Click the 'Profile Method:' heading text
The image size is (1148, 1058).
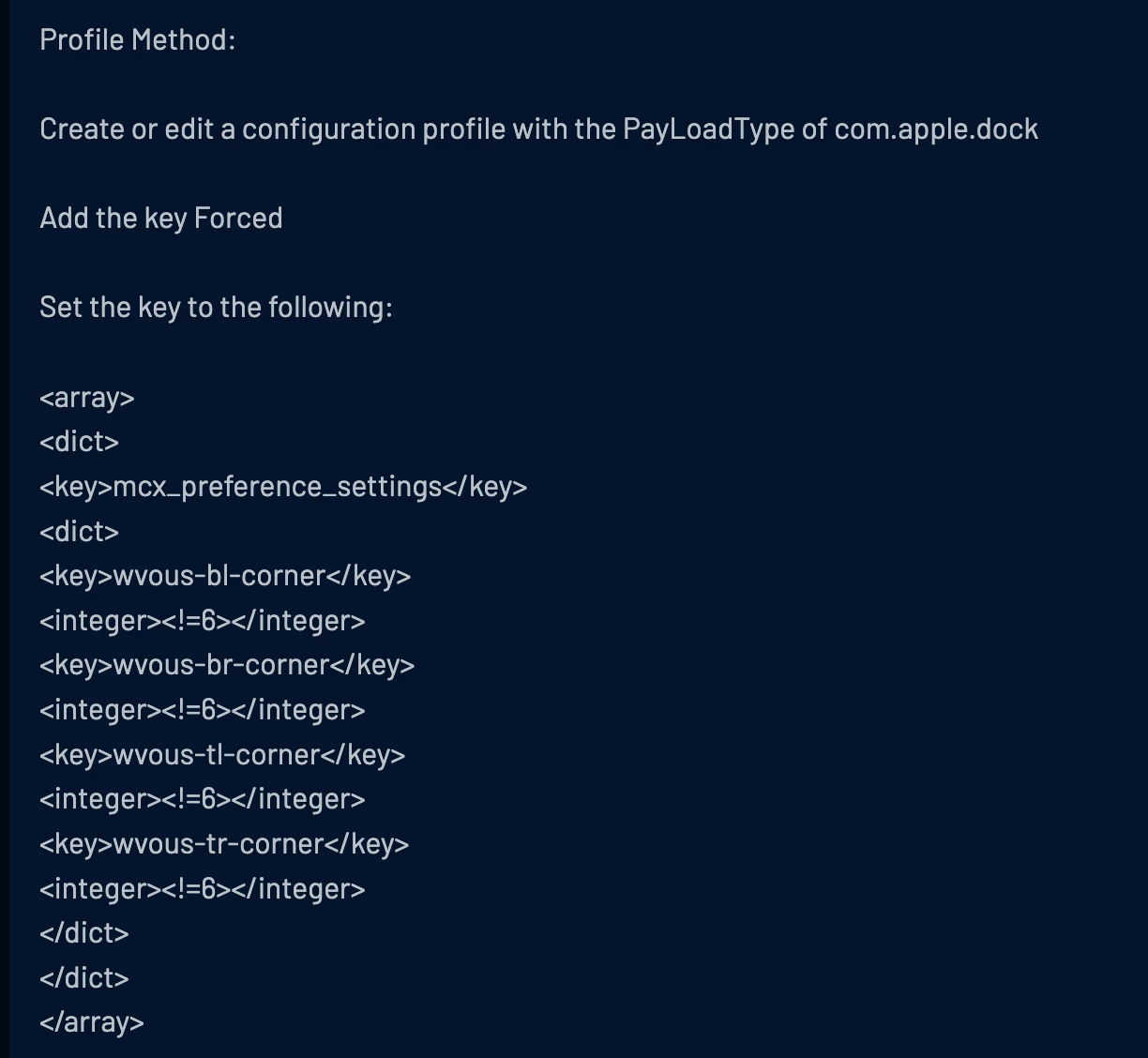[138, 39]
